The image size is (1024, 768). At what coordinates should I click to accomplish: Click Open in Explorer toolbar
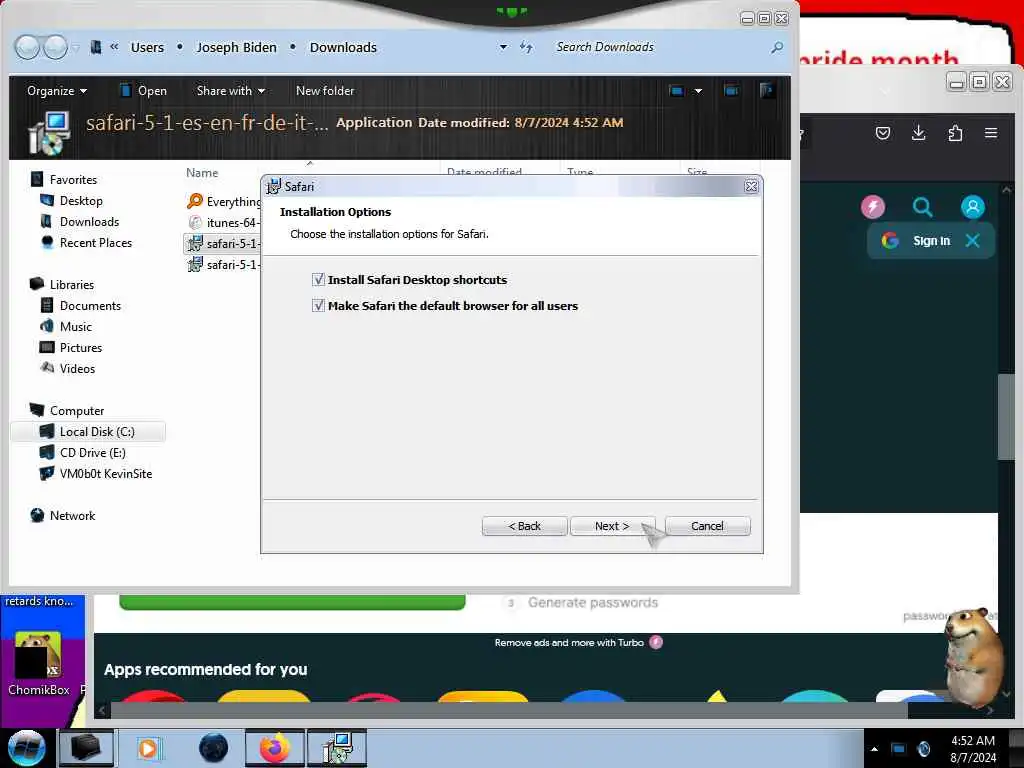[x=144, y=91]
